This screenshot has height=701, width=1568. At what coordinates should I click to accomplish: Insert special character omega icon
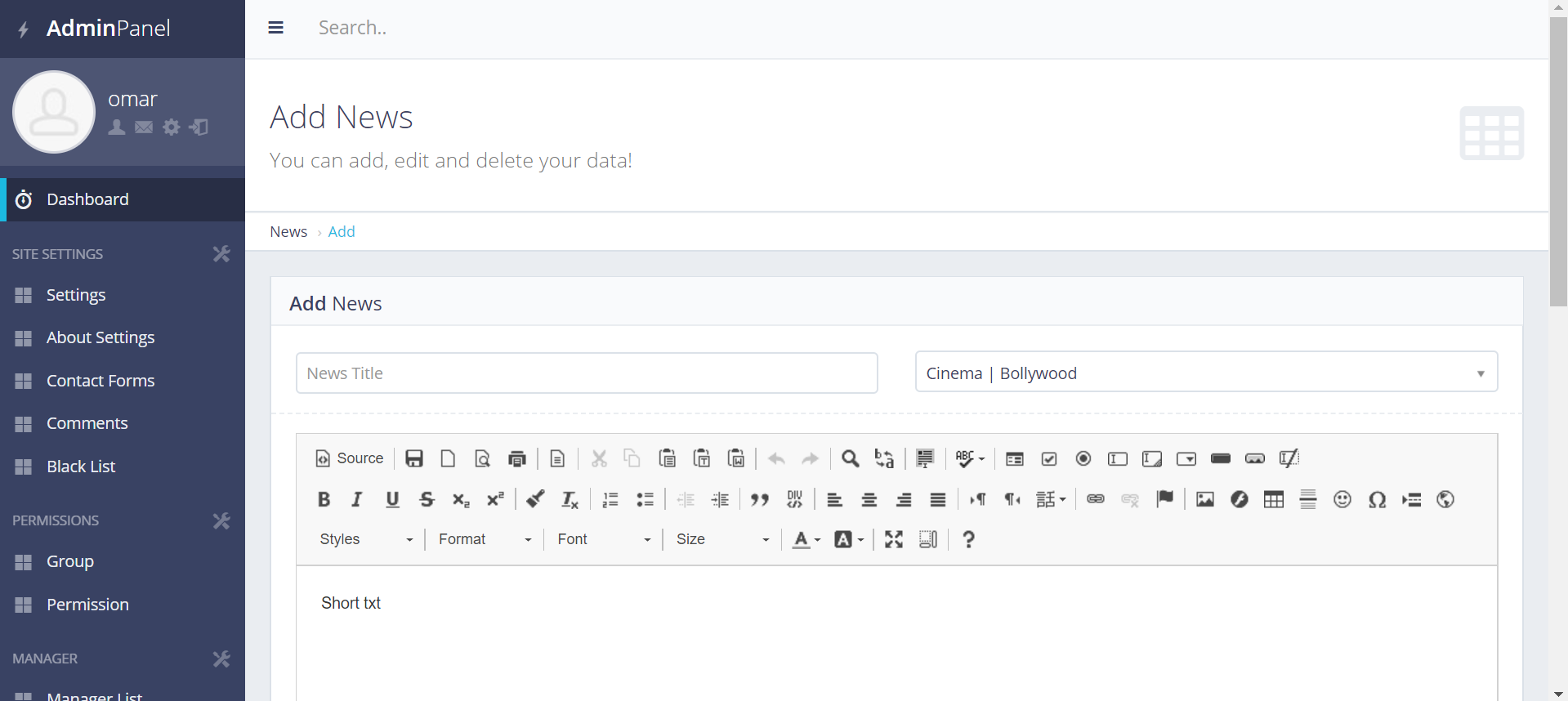click(x=1377, y=499)
